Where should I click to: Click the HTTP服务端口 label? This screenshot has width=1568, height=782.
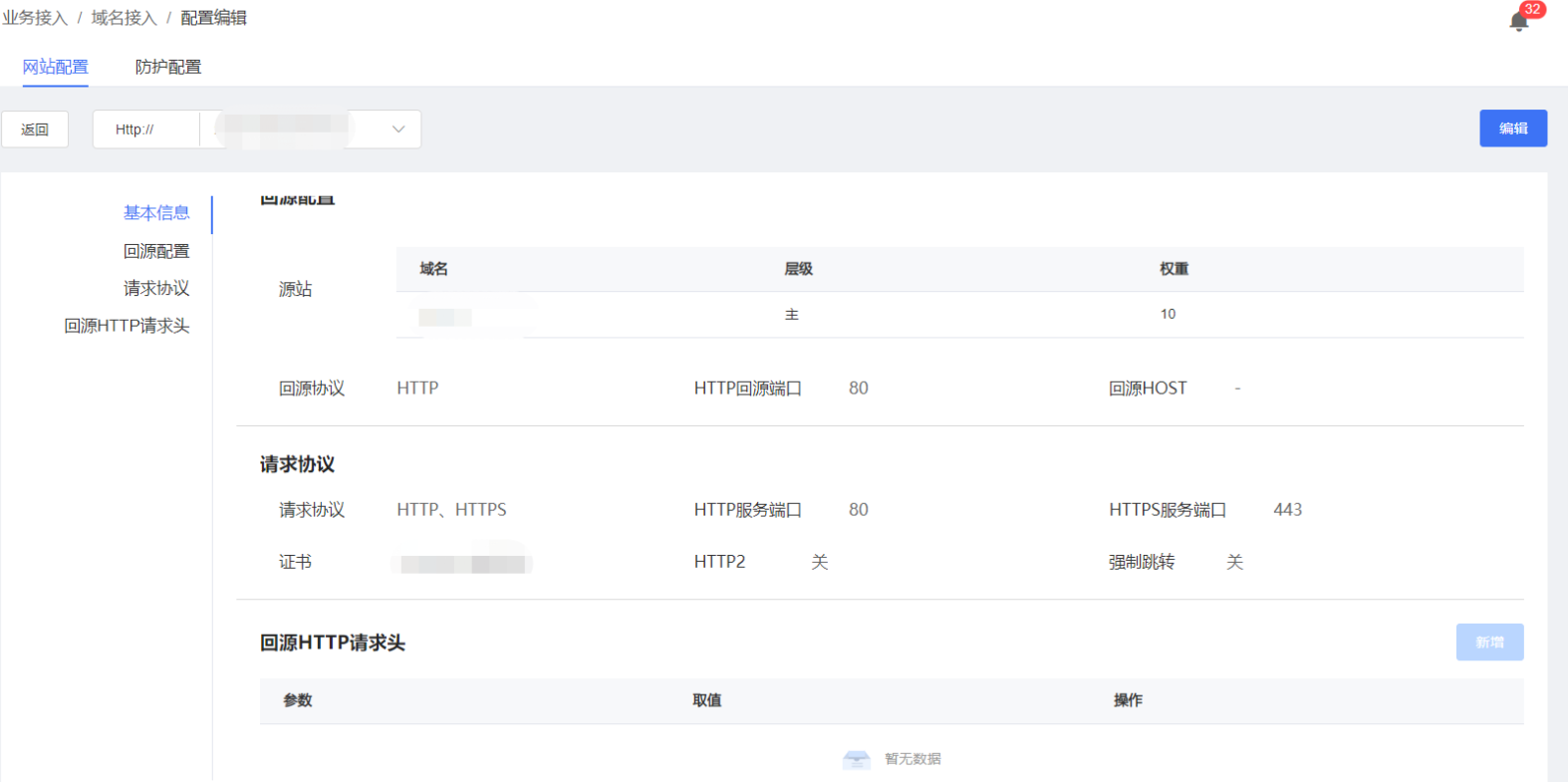click(748, 510)
